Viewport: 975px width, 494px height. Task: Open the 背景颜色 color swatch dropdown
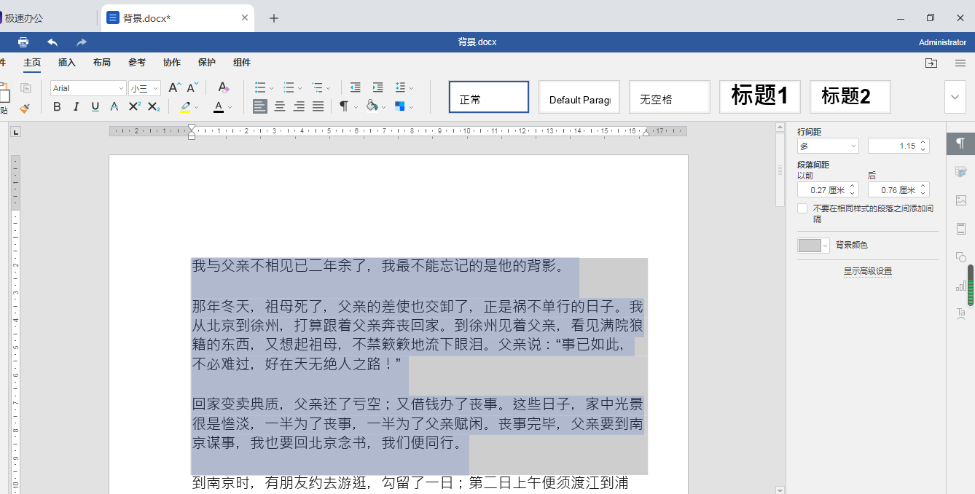tap(813, 245)
